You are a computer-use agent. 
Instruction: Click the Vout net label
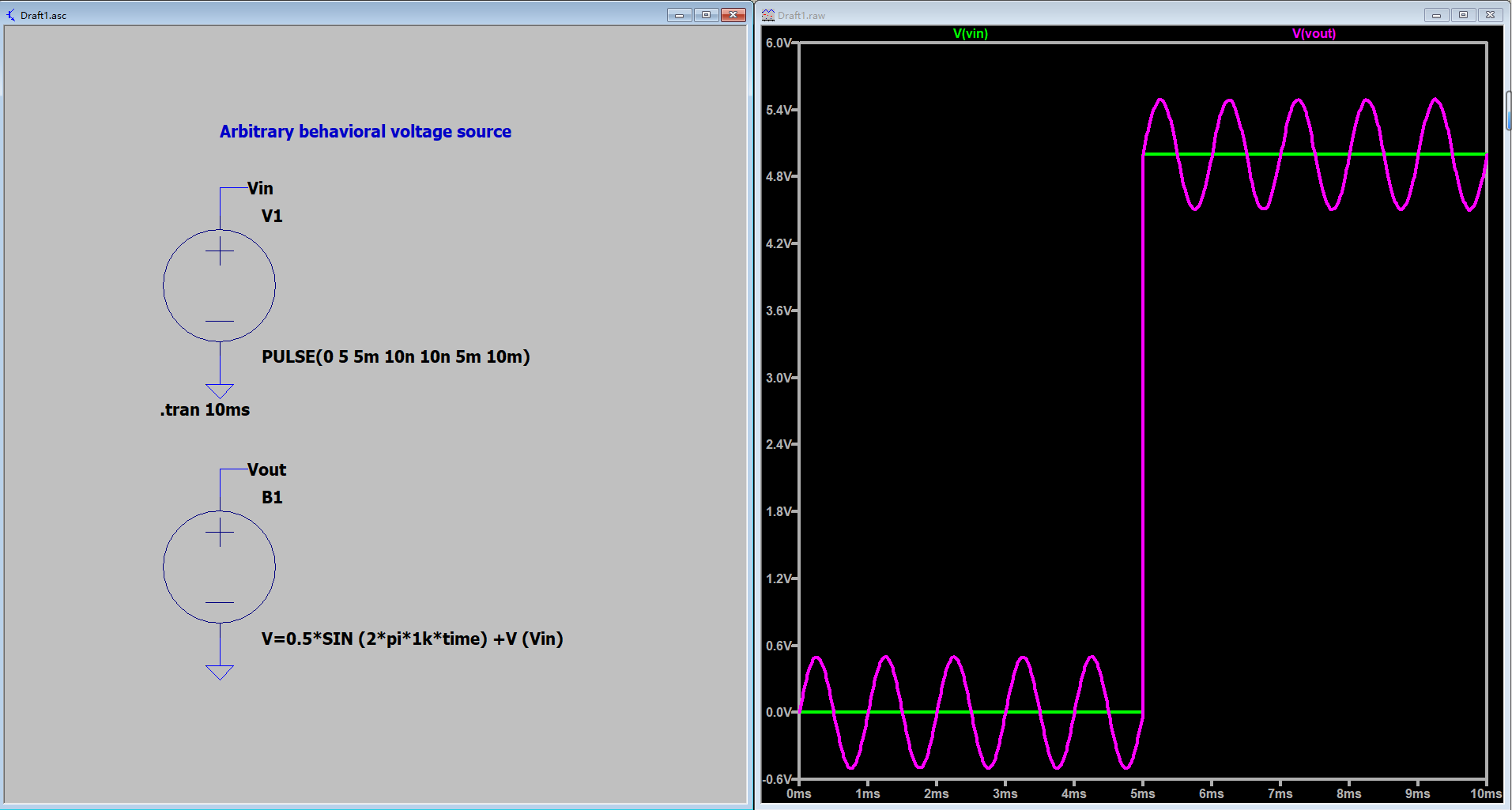tap(266, 469)
